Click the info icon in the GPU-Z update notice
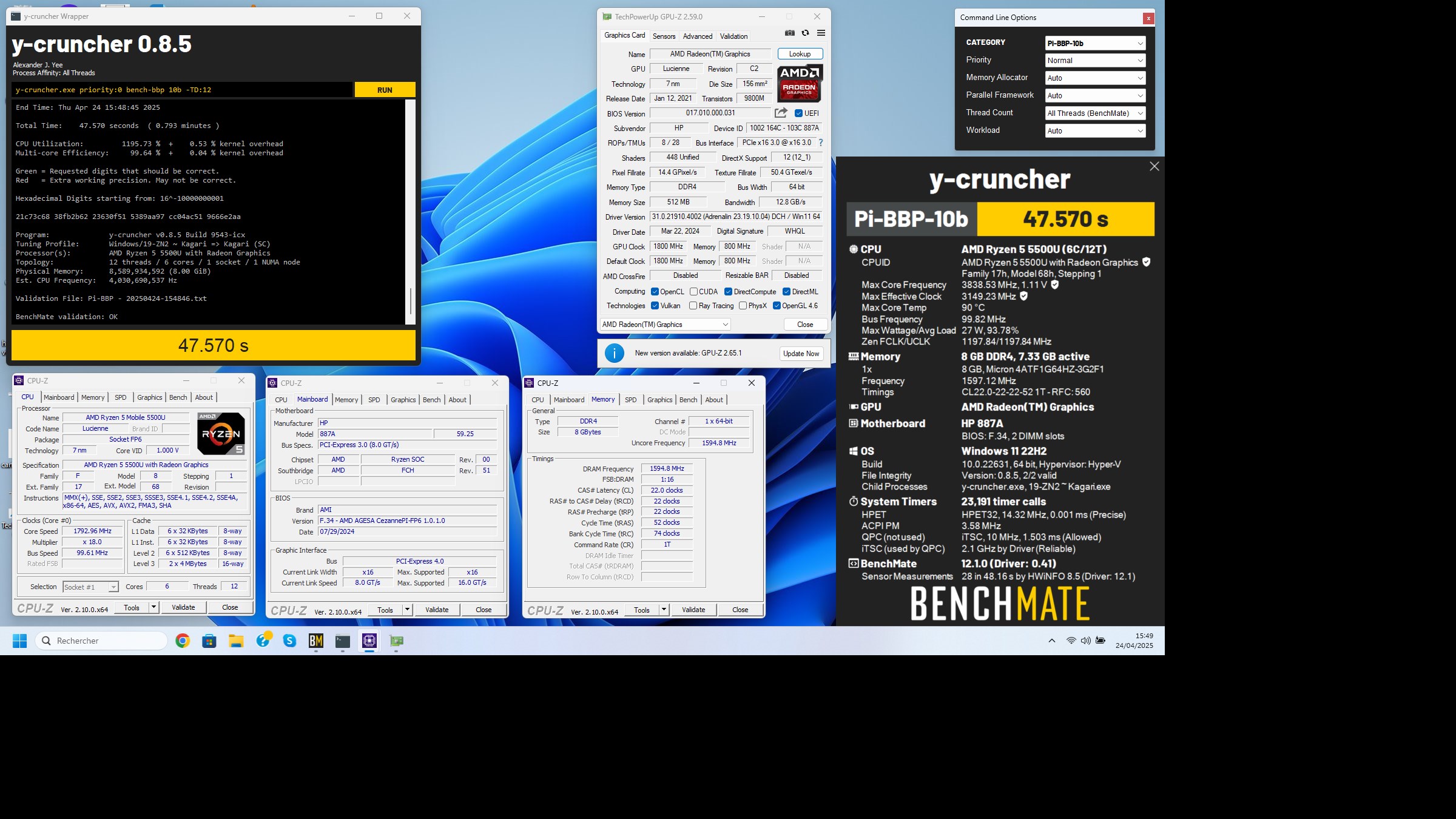This screenshot has height=819, width=1456. (x=615, y=353)
